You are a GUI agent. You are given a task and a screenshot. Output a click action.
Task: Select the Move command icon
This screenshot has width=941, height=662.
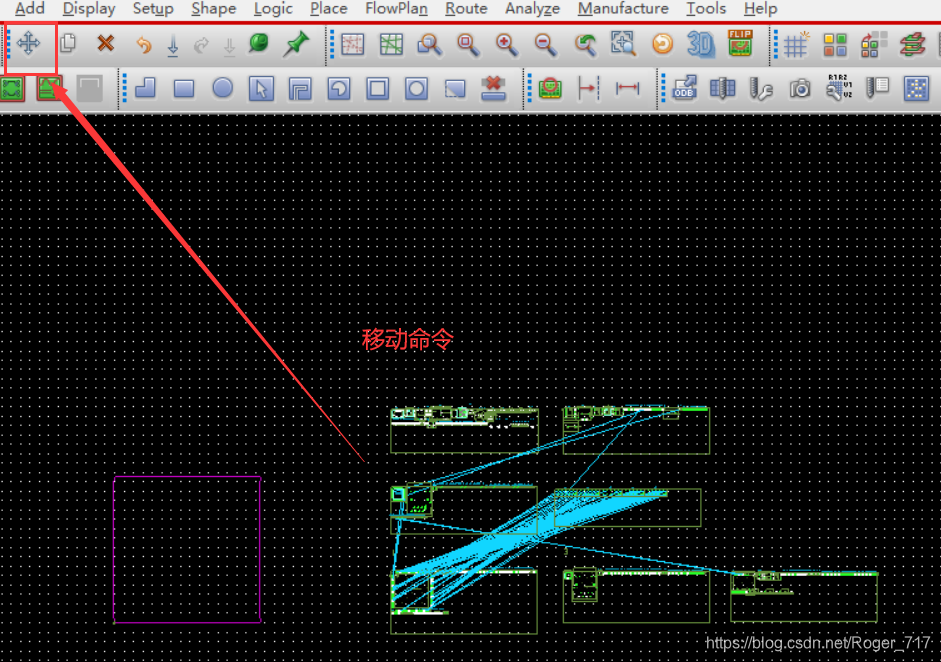tap(28, 44)
